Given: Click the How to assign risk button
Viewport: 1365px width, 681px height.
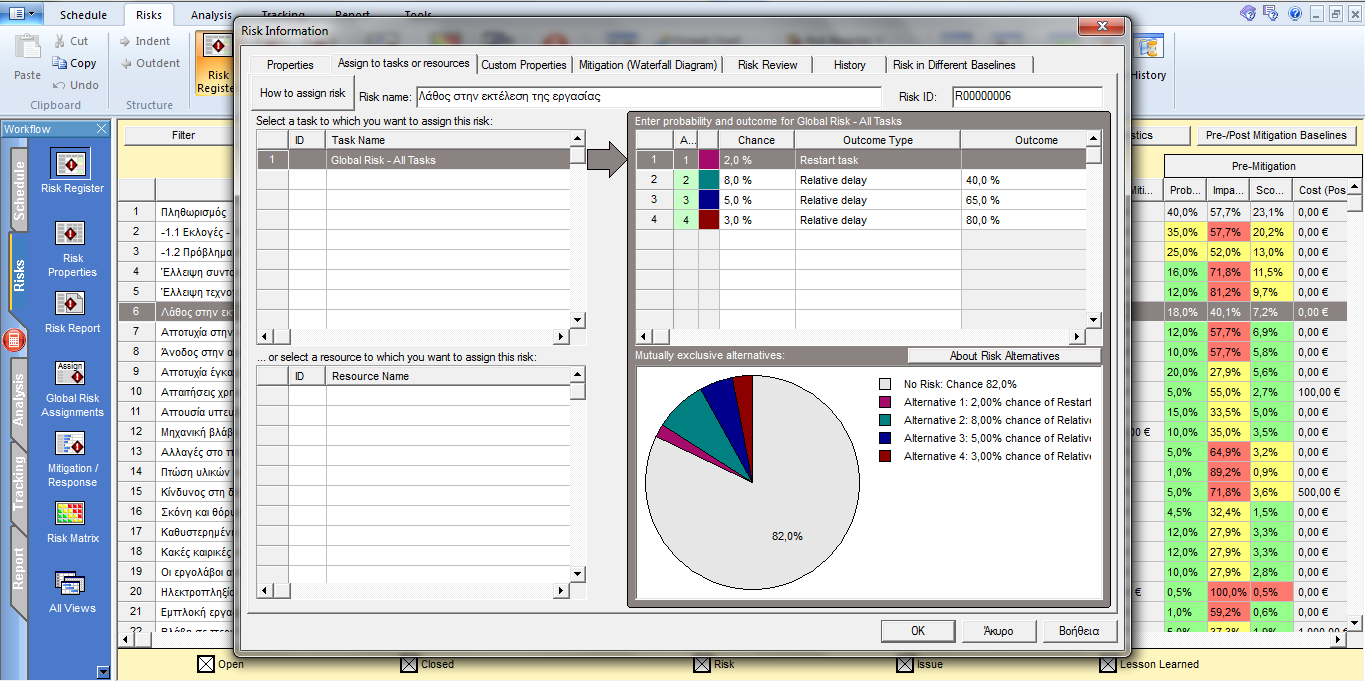Looking at the screenshot, I should coord(302,93).
